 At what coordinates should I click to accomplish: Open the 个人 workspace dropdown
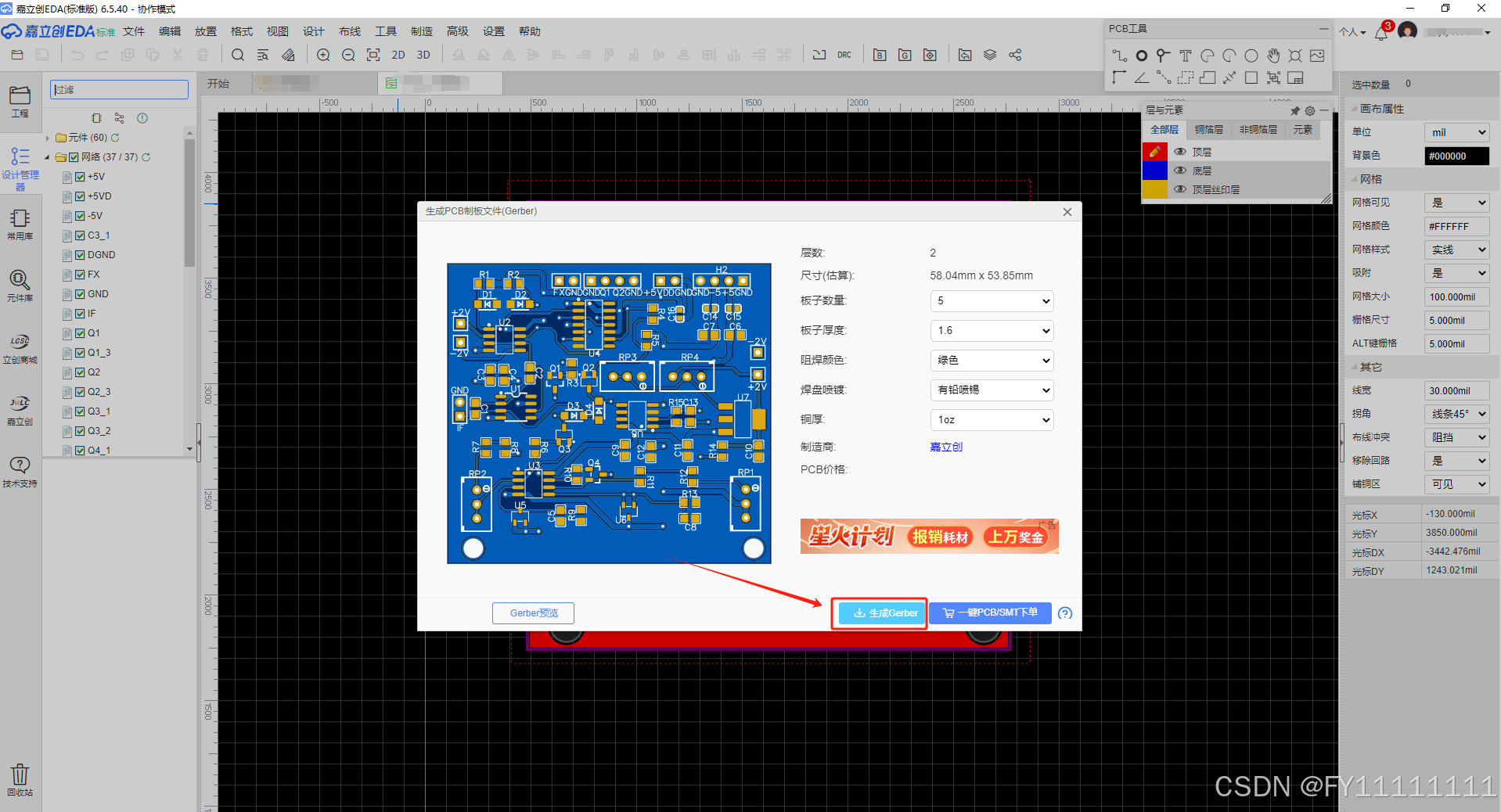(x=1352, y=32)
